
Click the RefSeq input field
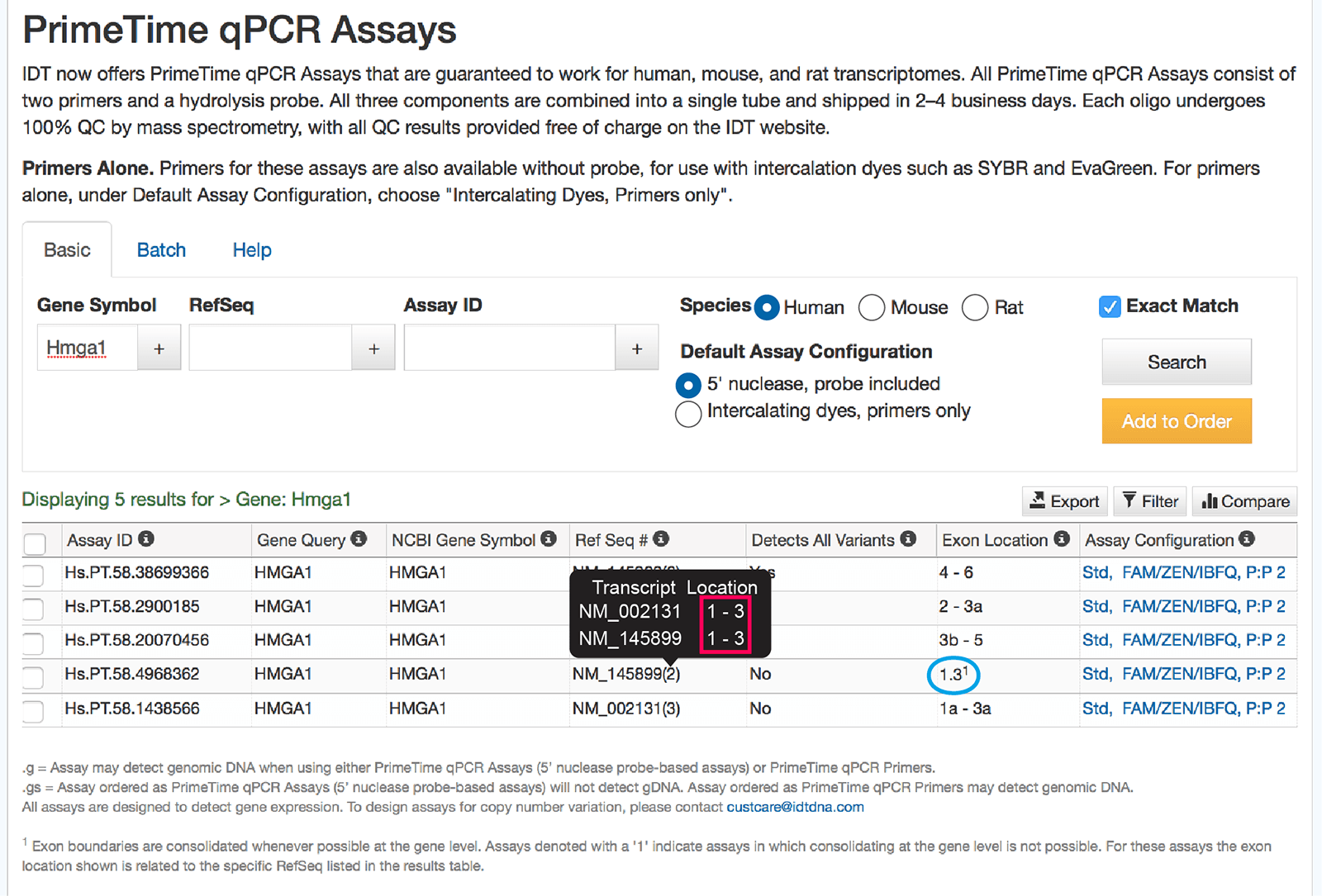point(271,348)
